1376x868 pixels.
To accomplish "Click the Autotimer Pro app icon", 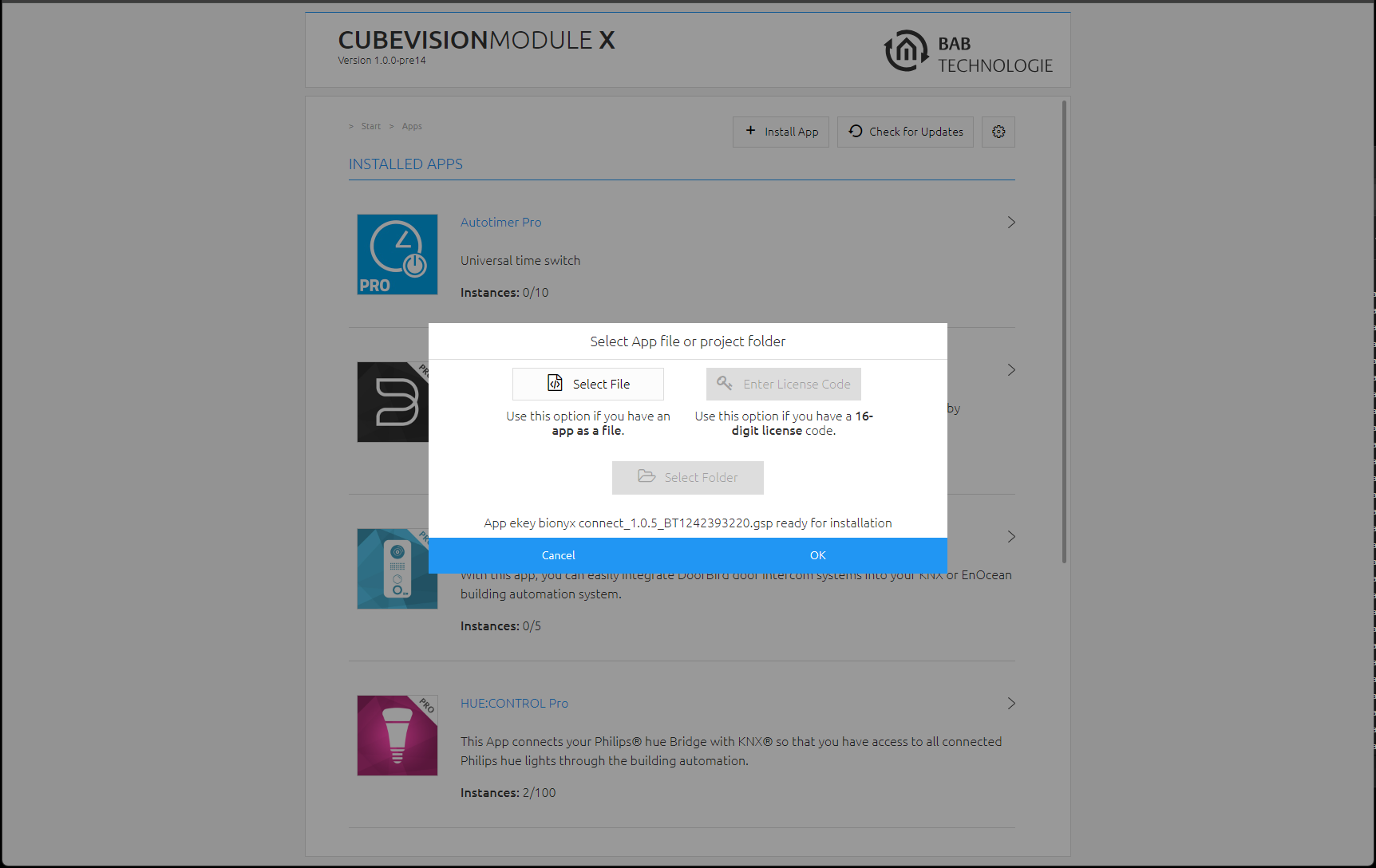I will [x=397, y=254].
